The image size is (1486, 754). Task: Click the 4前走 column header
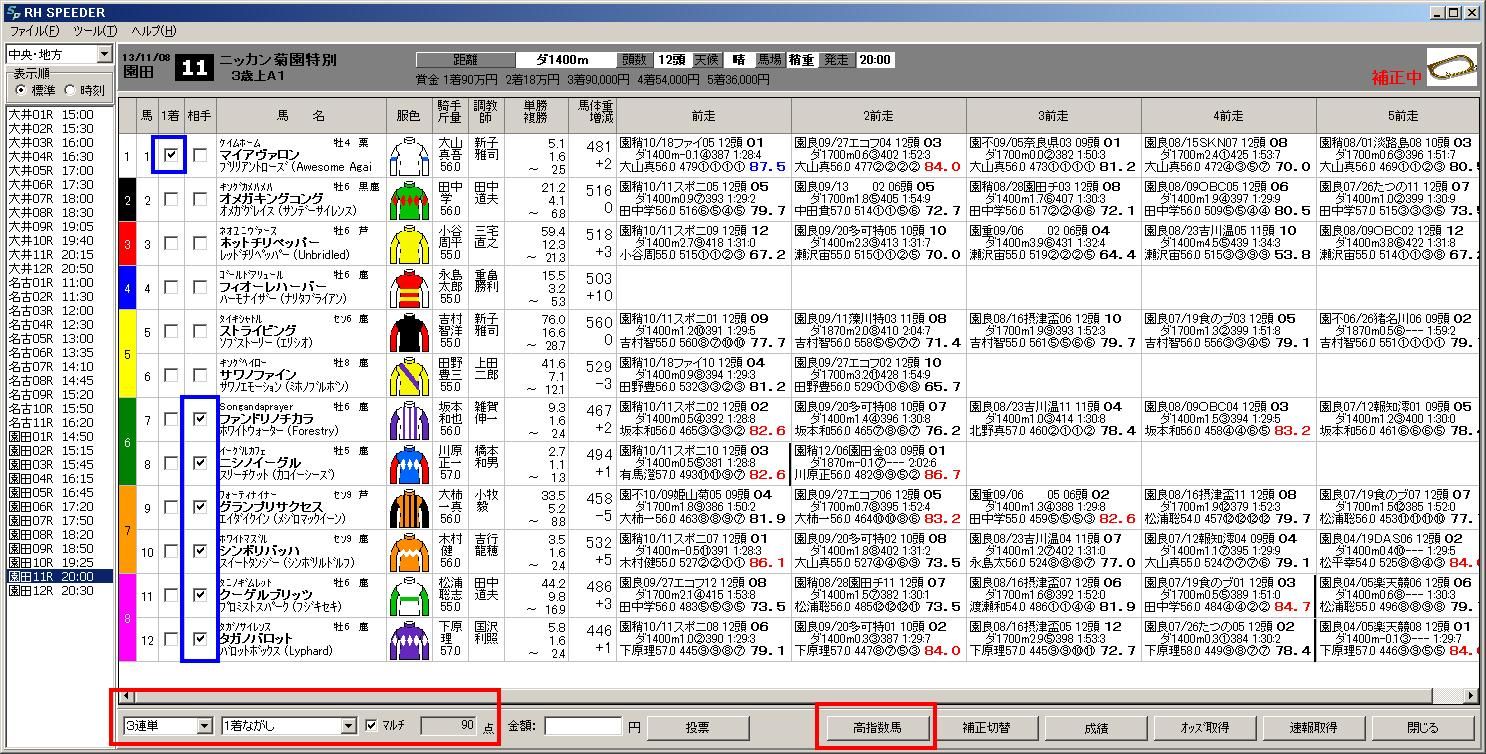[x=1229, y=116]
